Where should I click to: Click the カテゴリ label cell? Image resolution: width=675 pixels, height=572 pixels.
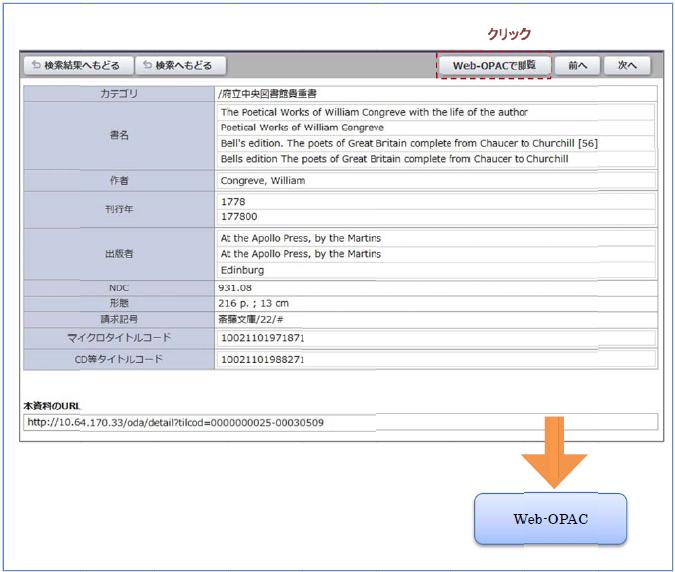pyautogui.click(x=119, y=93)
